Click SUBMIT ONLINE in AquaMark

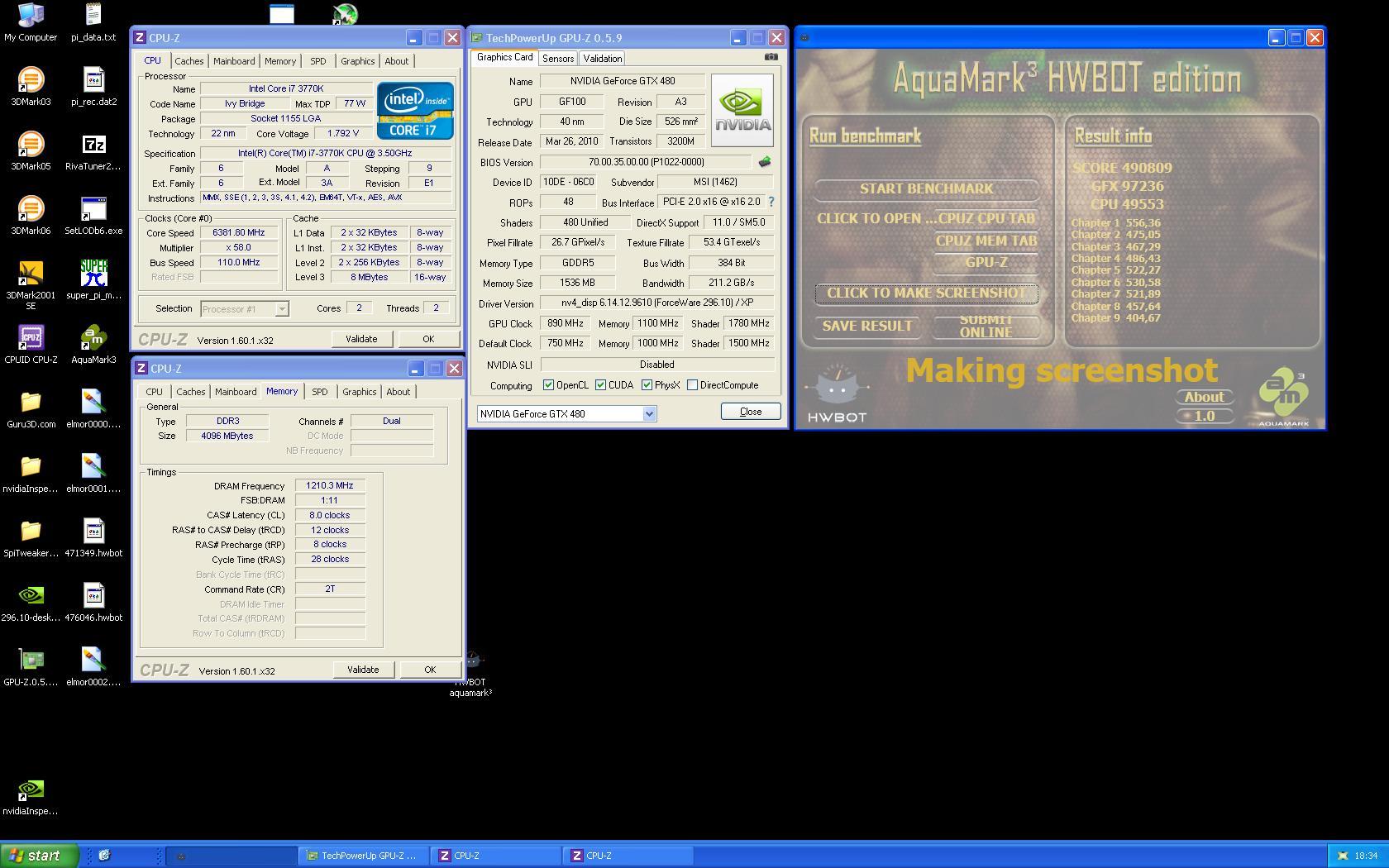[x=986, y=326]
